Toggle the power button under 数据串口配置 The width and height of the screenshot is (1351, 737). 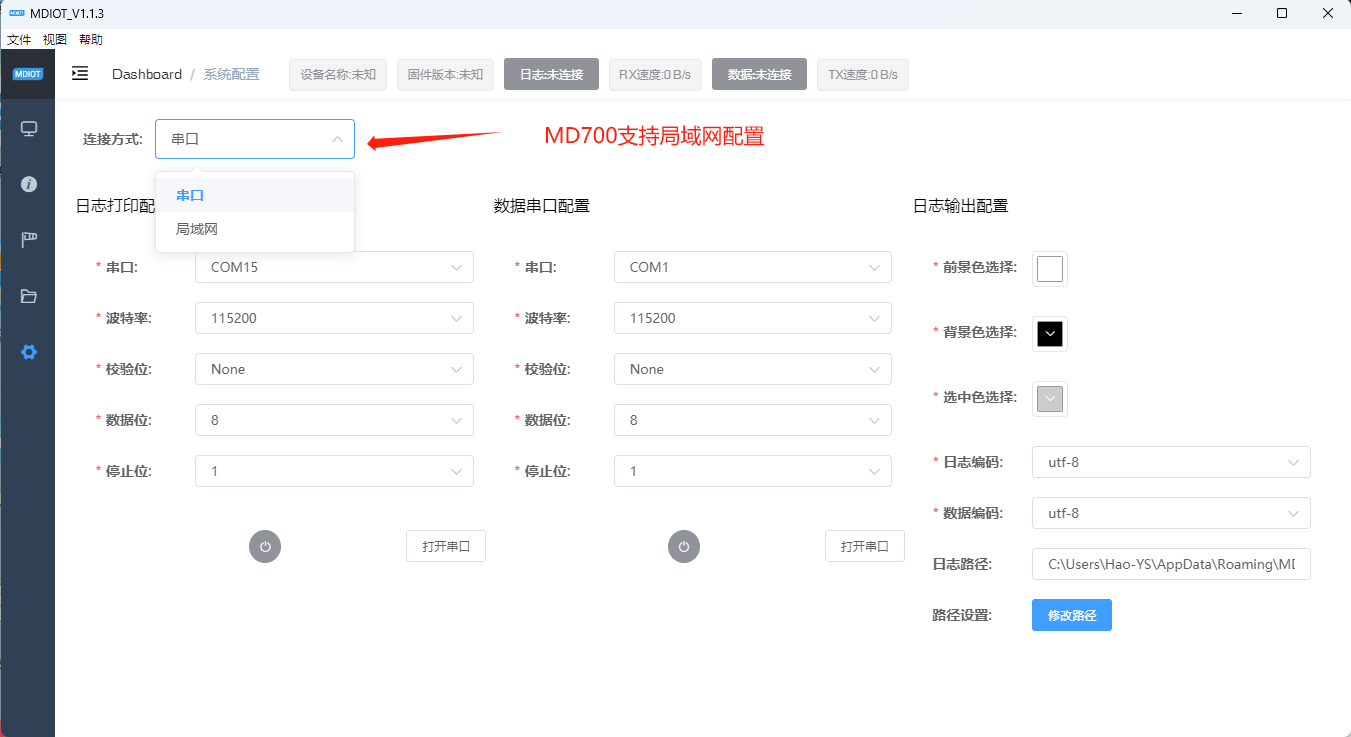[684, 546]
